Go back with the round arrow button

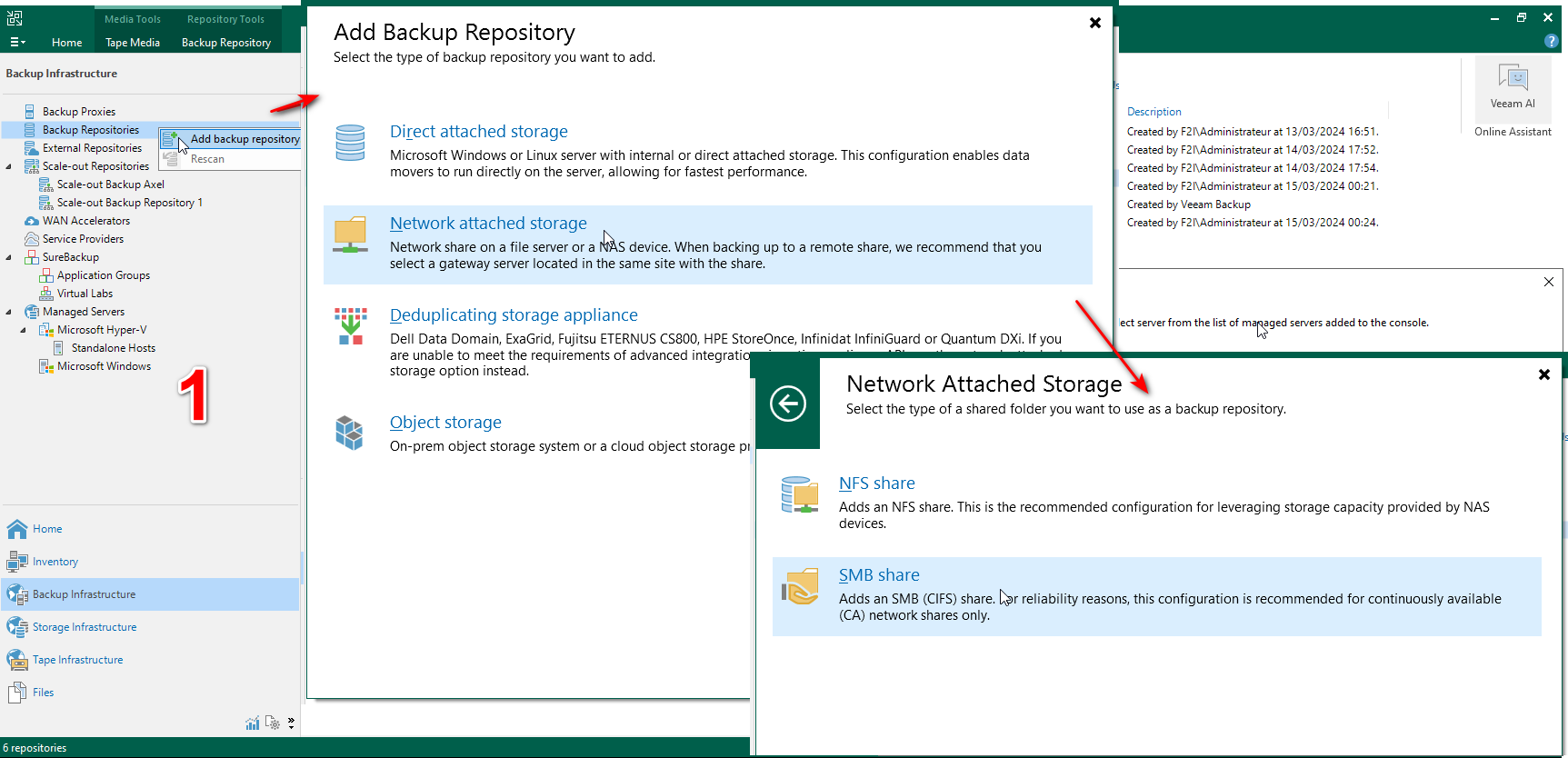pos(788,403)
